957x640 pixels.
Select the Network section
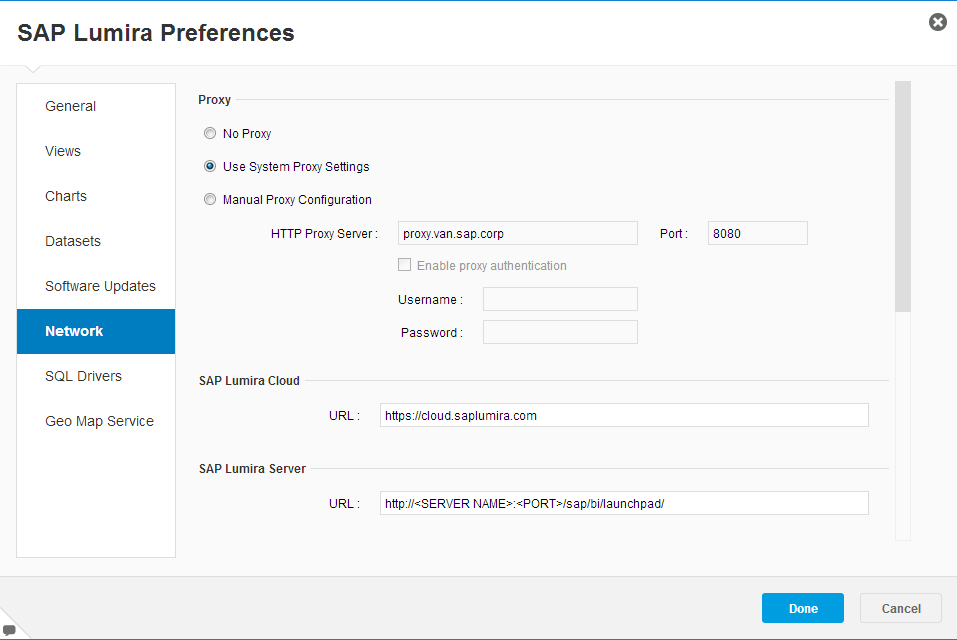(96, 331)
